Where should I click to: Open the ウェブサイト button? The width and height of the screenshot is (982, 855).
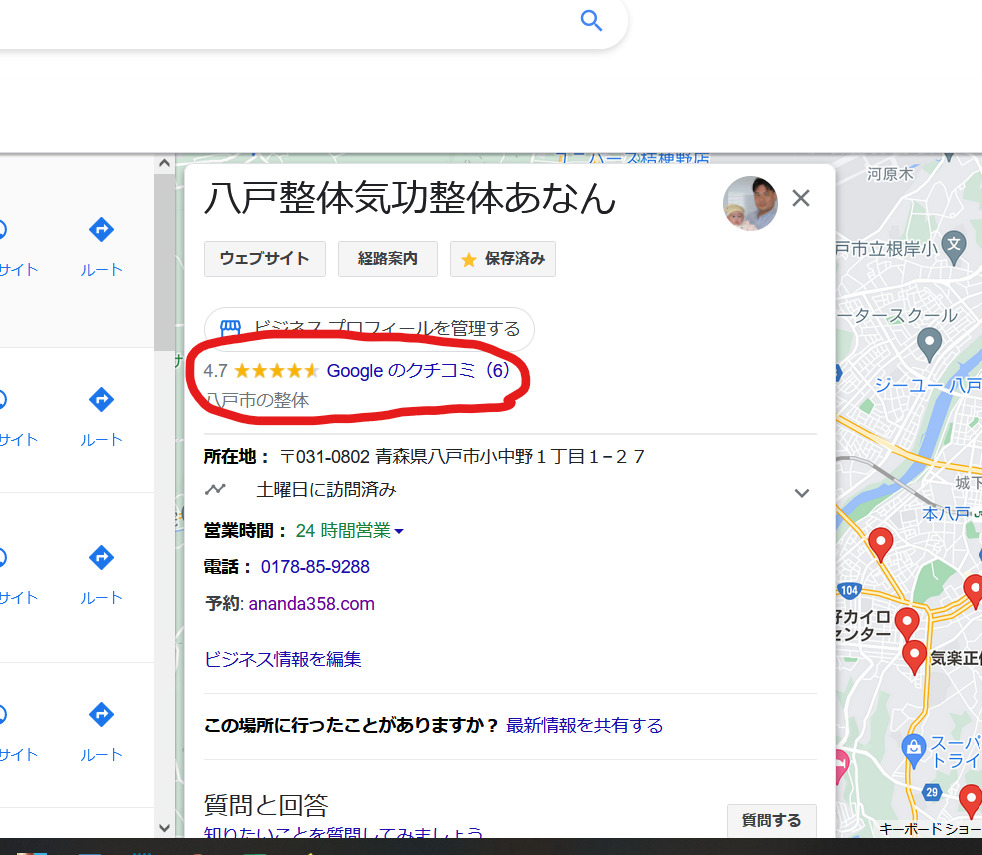click(264, 258)
